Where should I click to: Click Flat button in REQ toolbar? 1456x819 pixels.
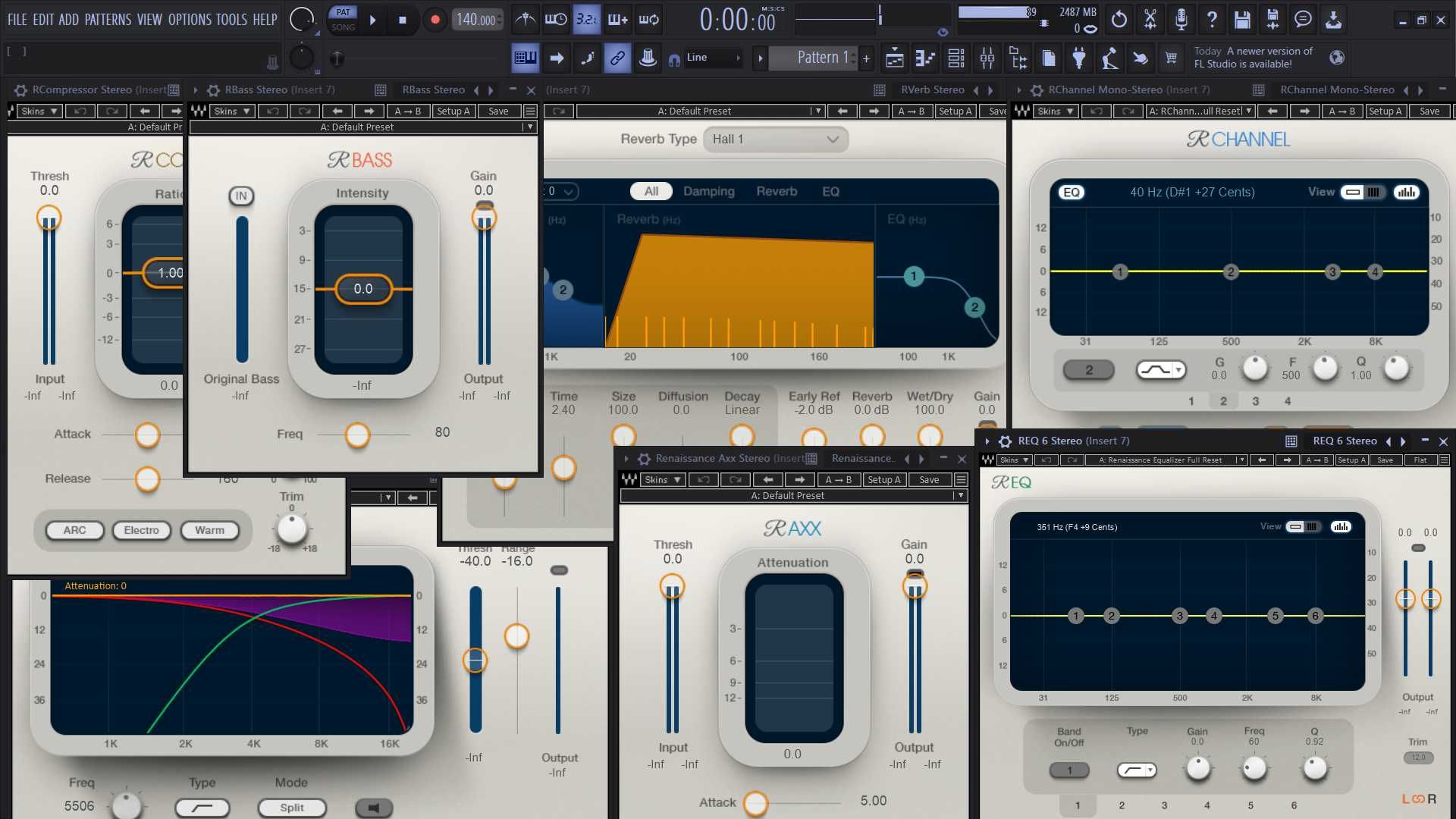pyautogui.click(x=1420, y=460)
